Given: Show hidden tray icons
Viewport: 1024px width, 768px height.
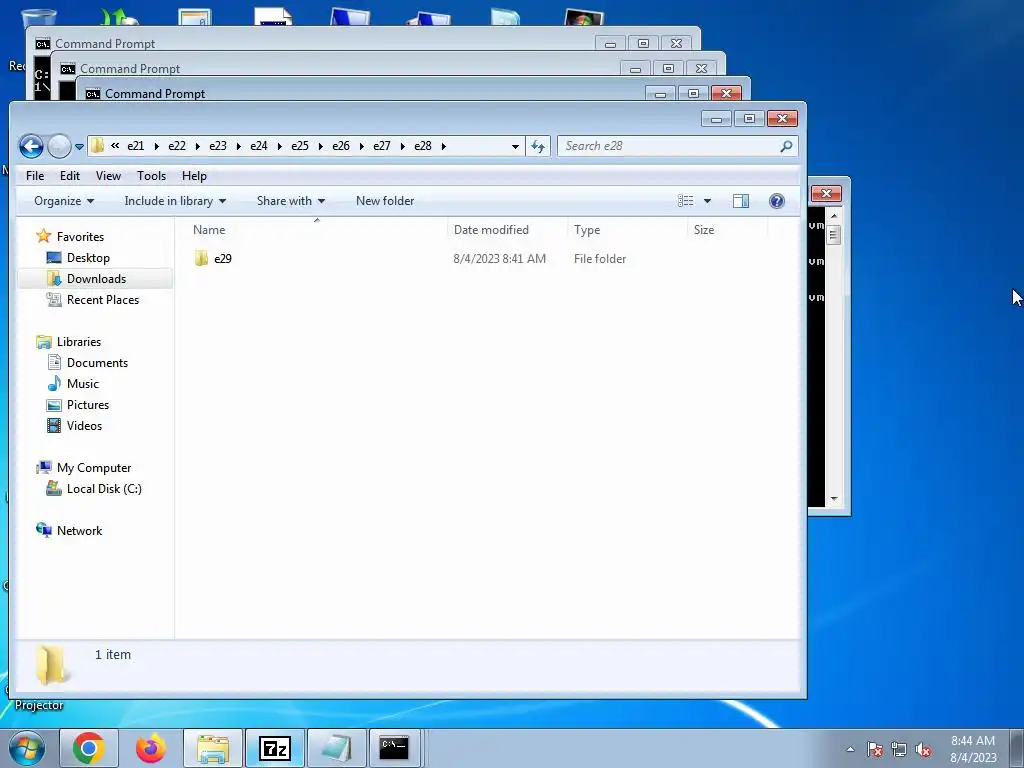Looking at the screenshot, I should point(850,749).
